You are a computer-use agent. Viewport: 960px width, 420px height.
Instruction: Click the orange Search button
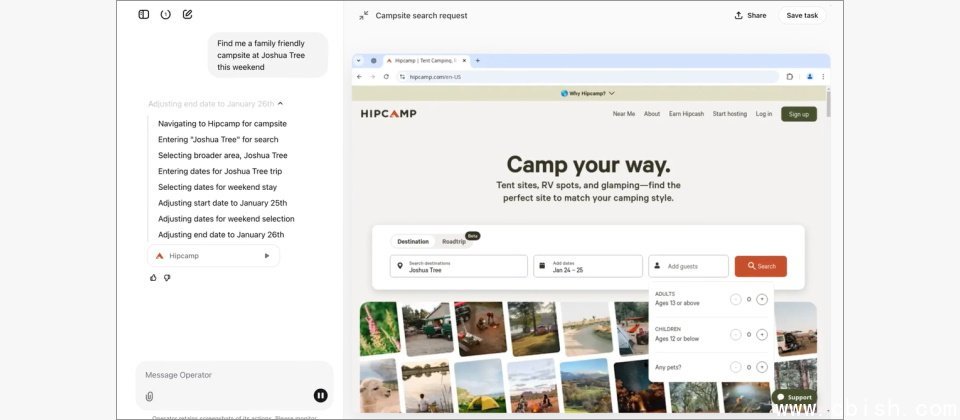(760, 266)
